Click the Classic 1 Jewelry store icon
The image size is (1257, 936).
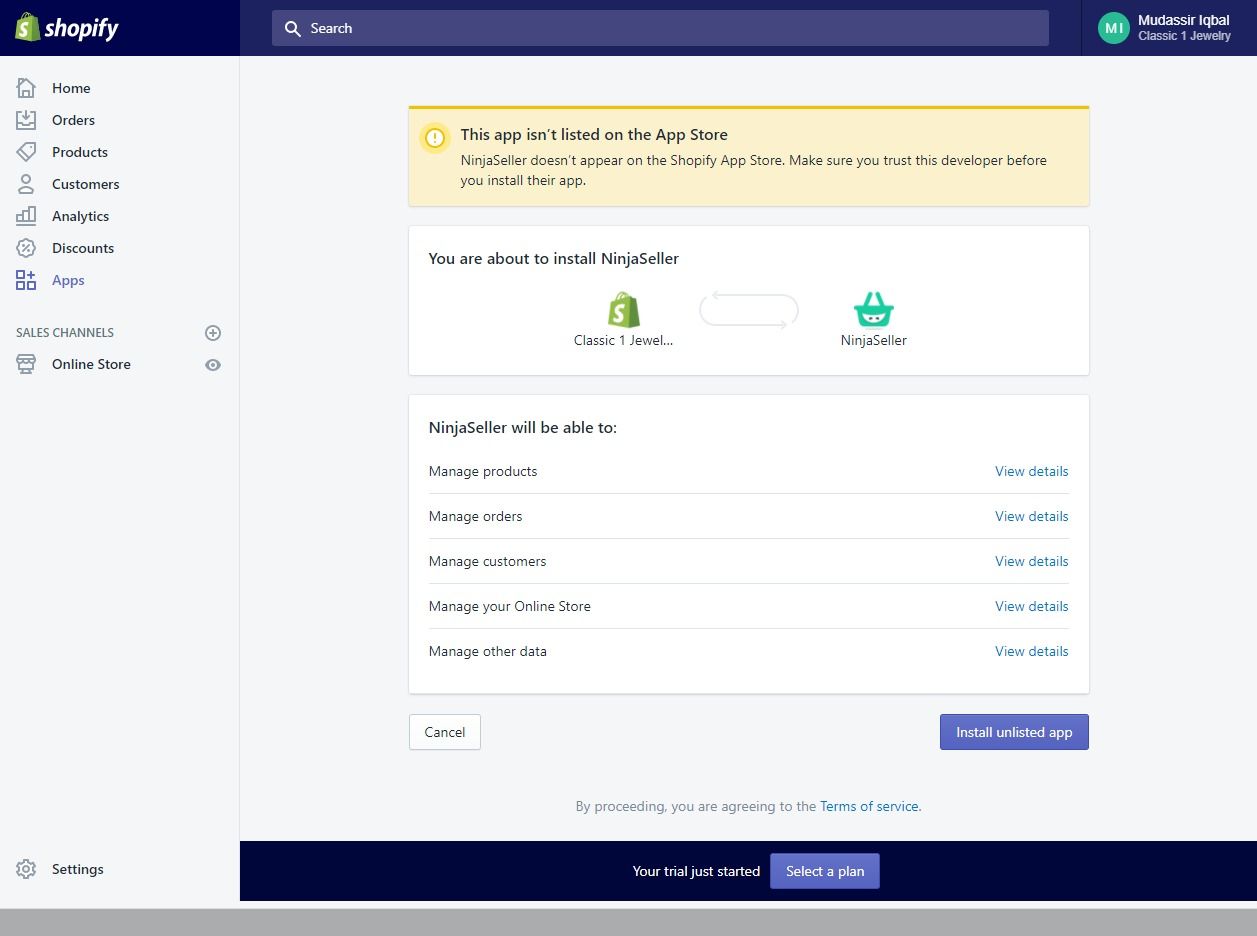(x=623, y=310)
